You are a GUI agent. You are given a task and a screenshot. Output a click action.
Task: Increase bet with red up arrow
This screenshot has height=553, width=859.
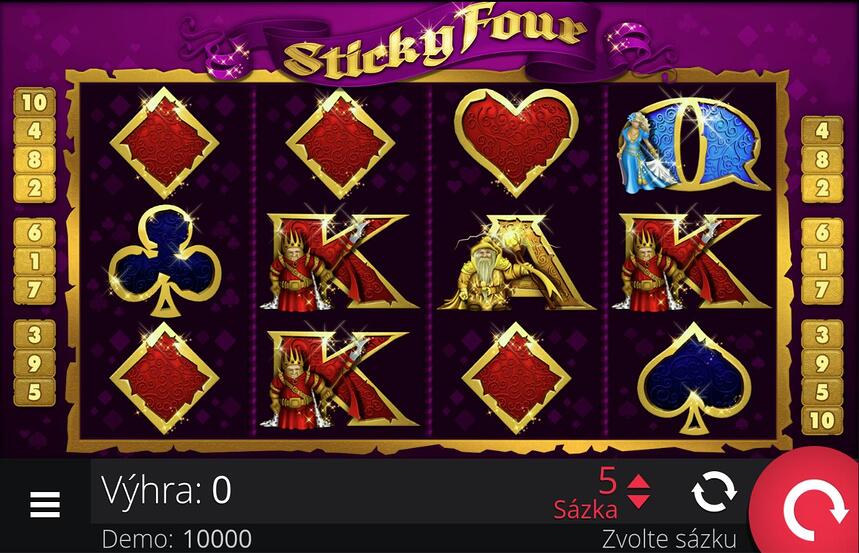(x=639, y=482)
